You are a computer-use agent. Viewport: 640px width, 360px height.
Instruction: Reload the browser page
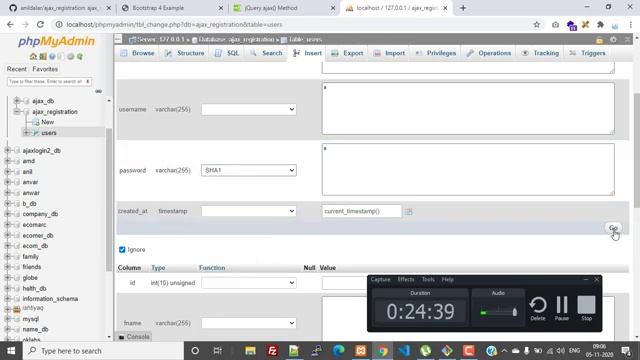tap(40, 24)
